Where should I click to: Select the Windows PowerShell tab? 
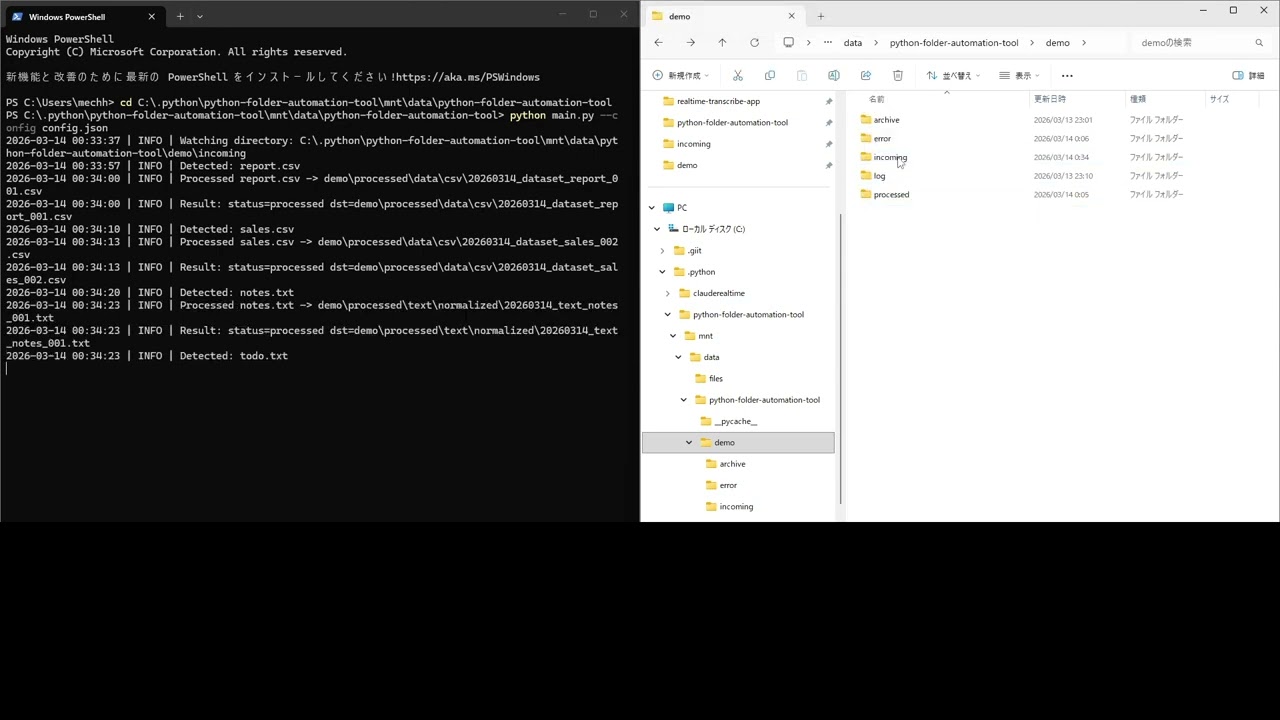coord(83,16)
